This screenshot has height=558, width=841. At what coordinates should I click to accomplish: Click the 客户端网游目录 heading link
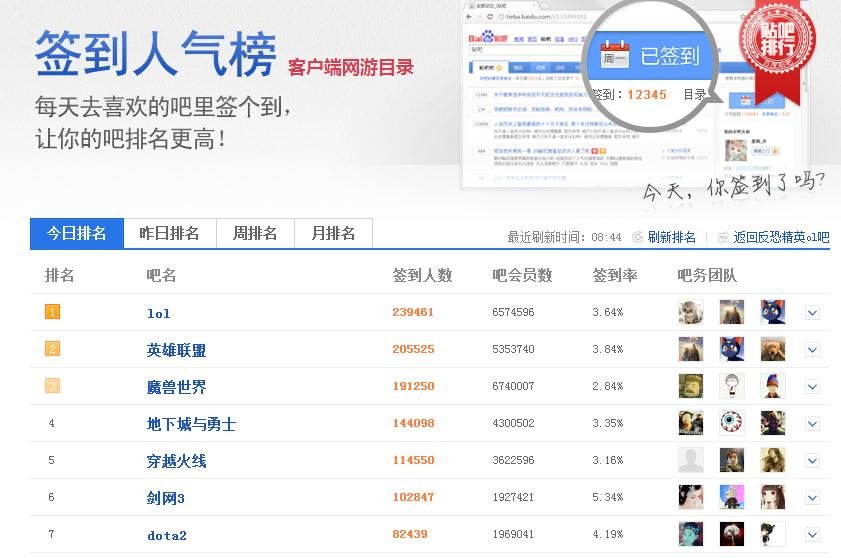click(x=351, y=68)
